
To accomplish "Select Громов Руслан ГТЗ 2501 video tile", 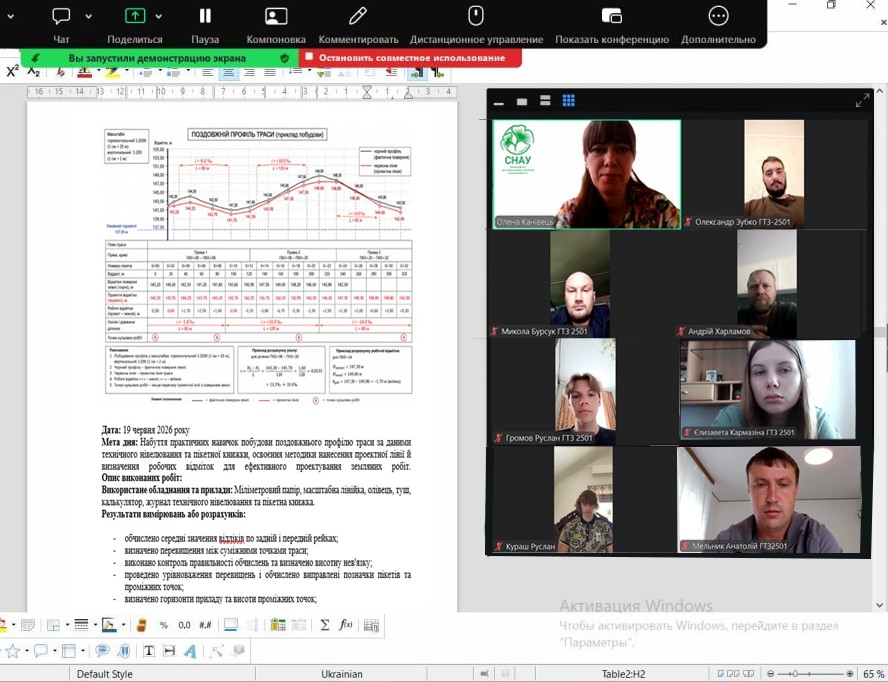I will tap(586, 392).
